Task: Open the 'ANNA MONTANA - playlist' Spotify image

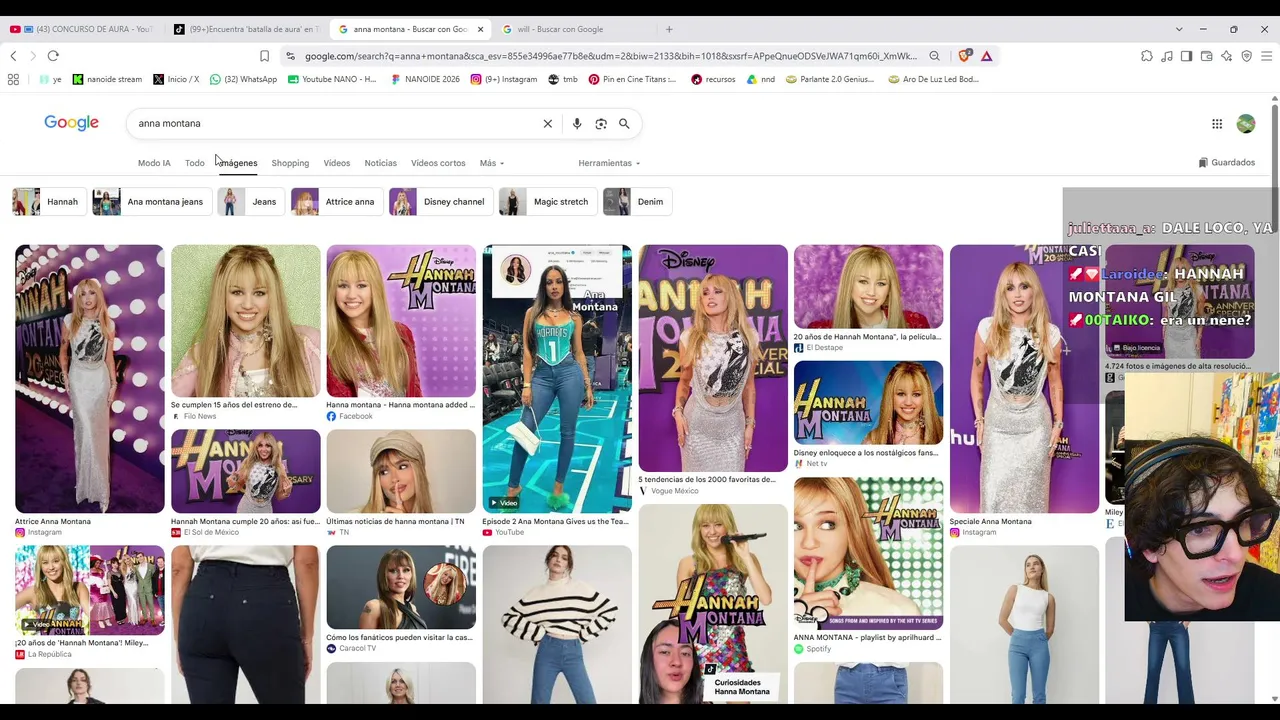Action: 868,553
